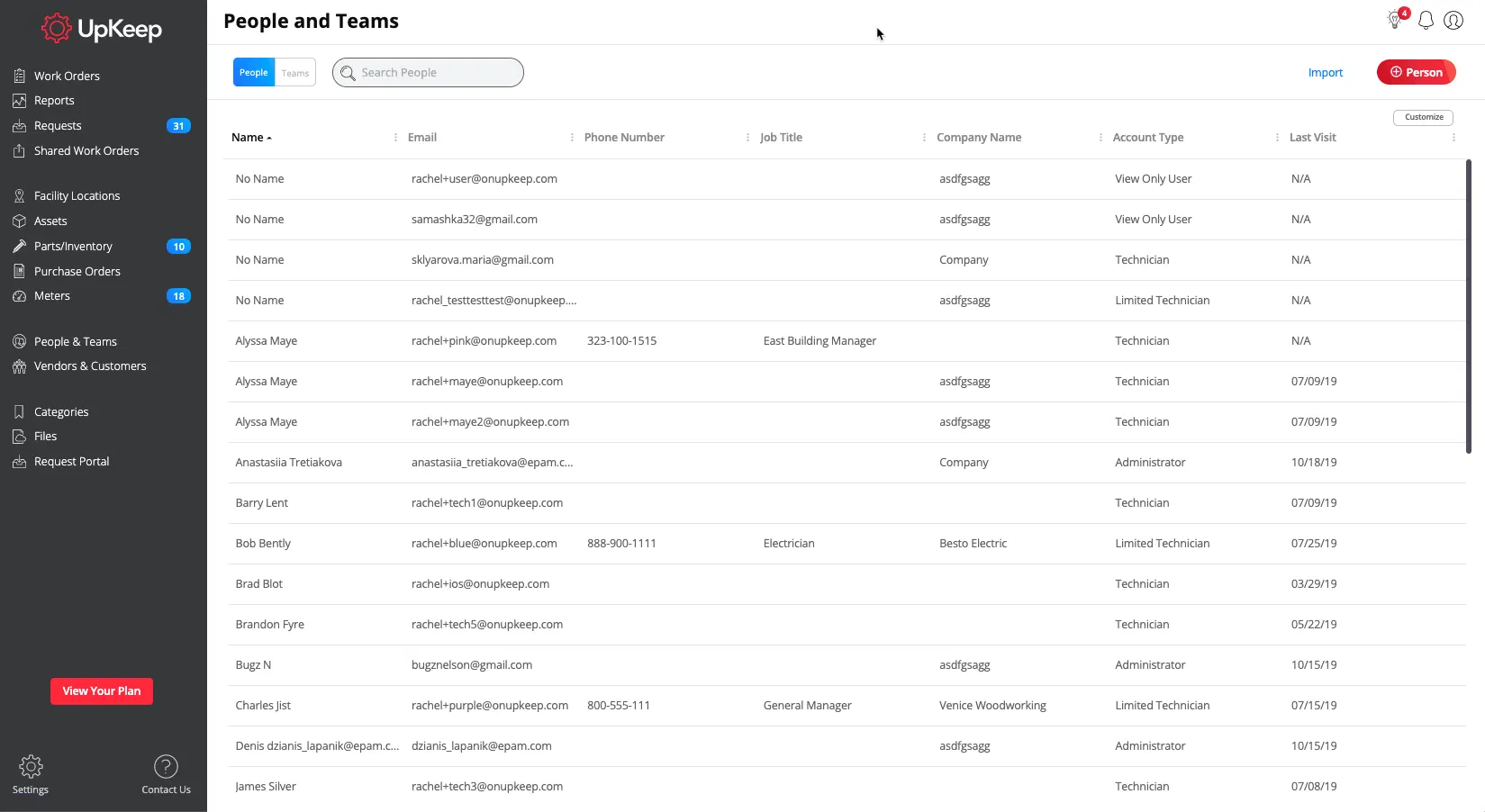
Task: Open Vendors & Customers section
Action: (x=90, y=365)
